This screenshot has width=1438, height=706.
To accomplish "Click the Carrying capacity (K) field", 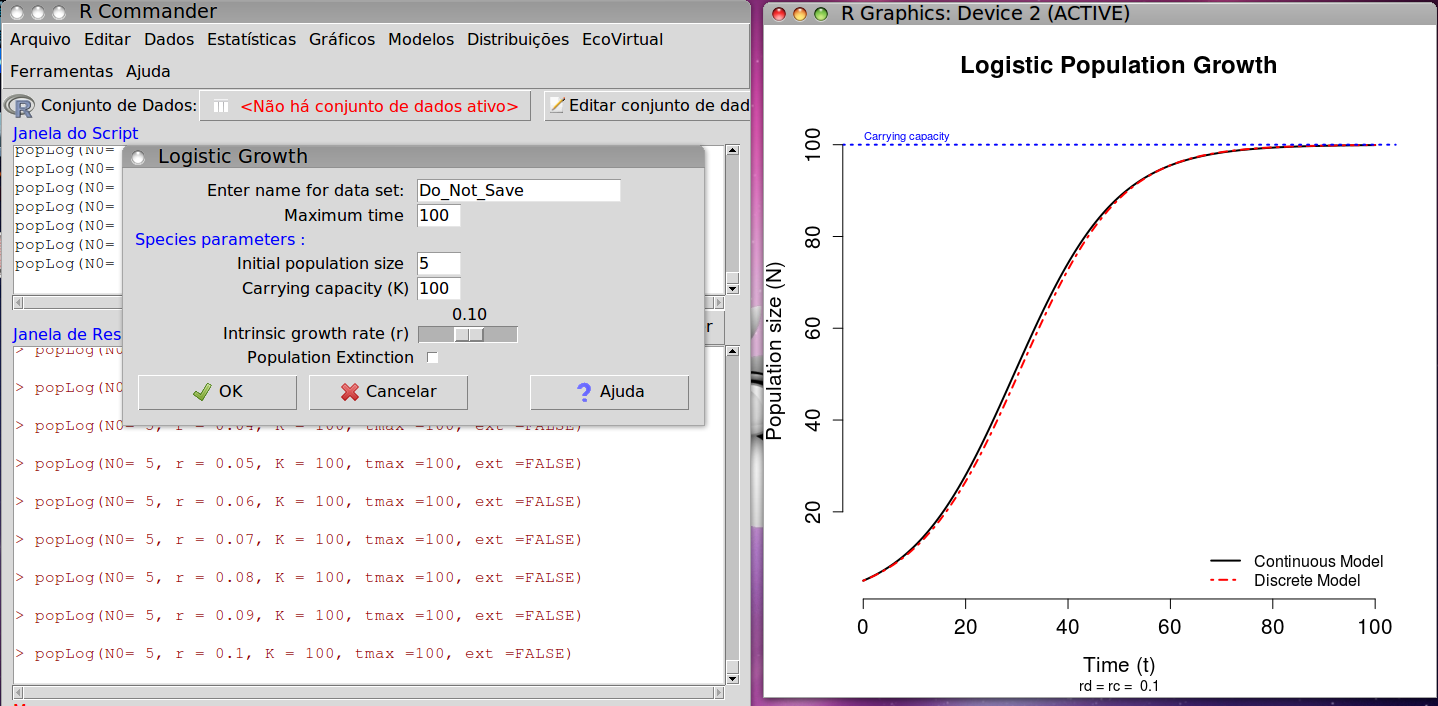I will click(x=439, y=289).
